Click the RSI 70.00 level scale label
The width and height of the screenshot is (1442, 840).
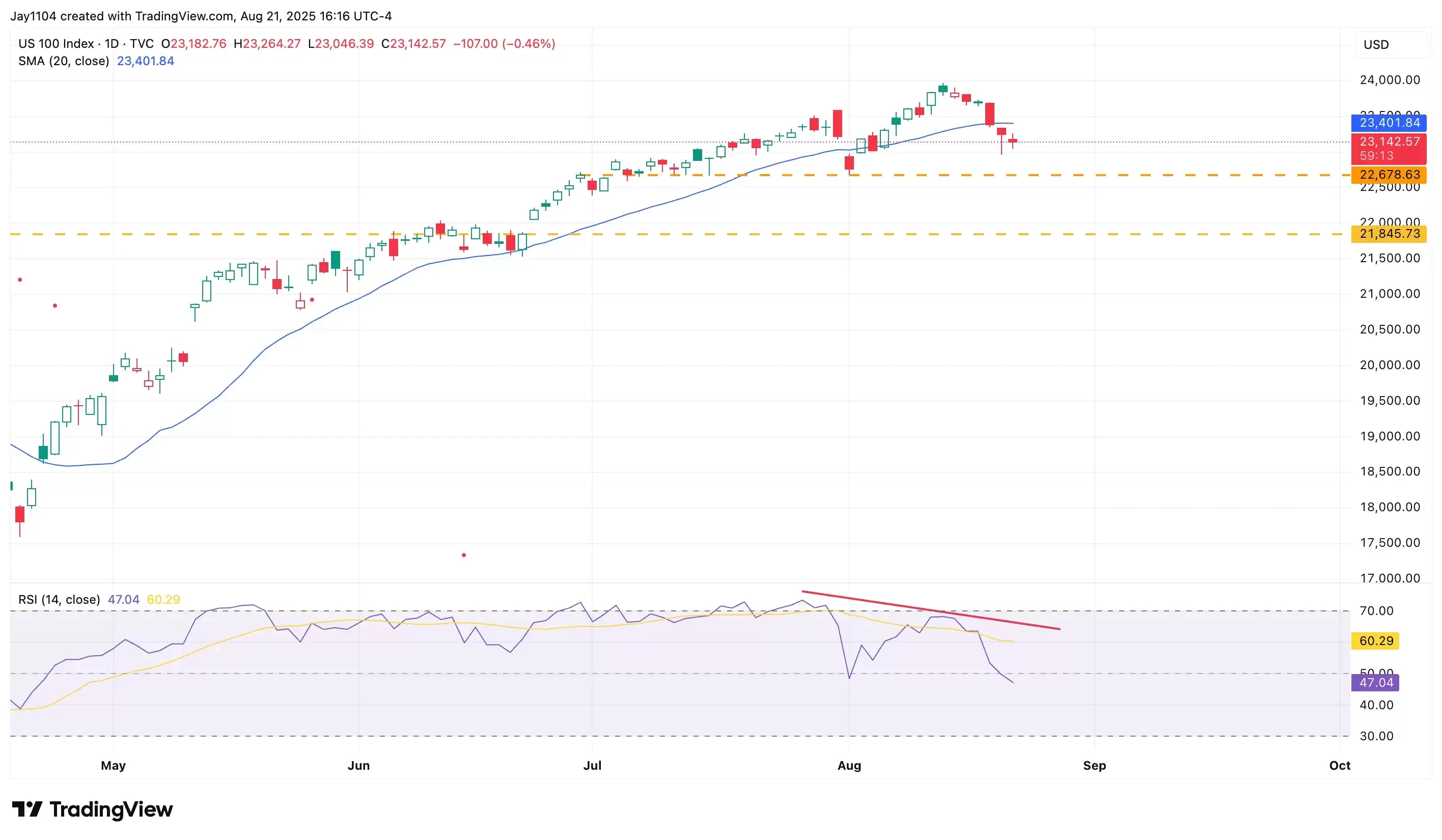[x=1376, y=611]
